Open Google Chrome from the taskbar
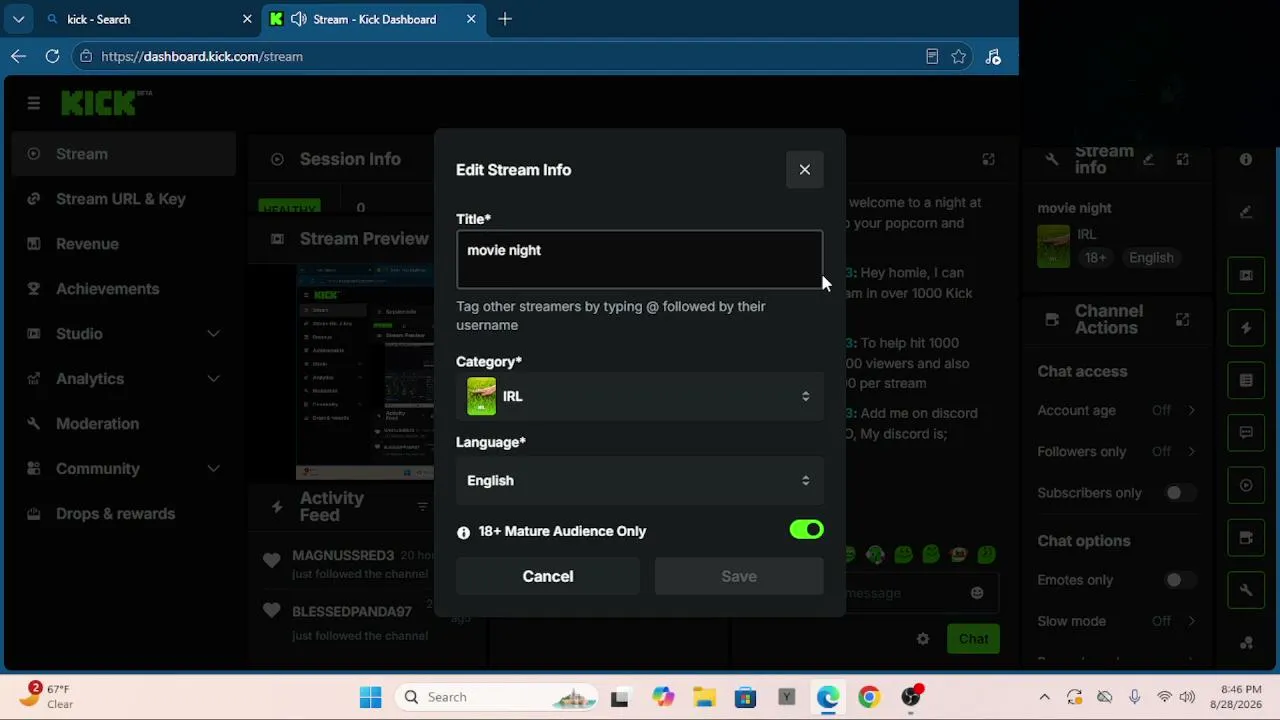 [869, 698]
